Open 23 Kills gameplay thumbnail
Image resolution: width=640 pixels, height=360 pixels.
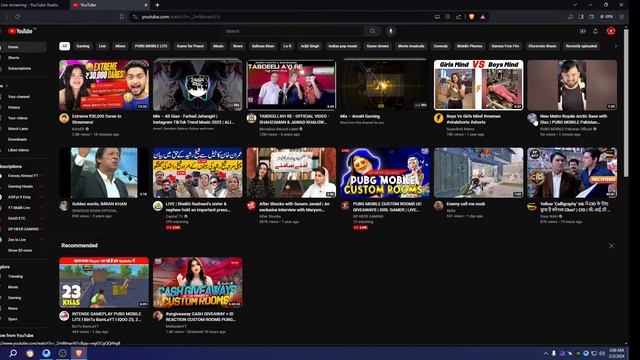pyautogui.click(x=104, y=282)
